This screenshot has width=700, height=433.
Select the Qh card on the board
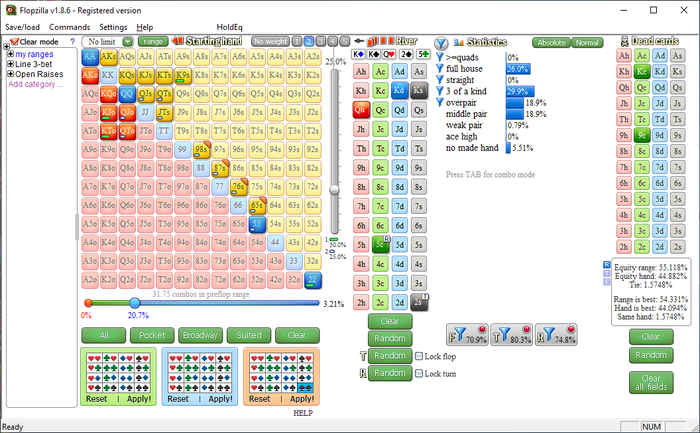(x=361, y=110)
